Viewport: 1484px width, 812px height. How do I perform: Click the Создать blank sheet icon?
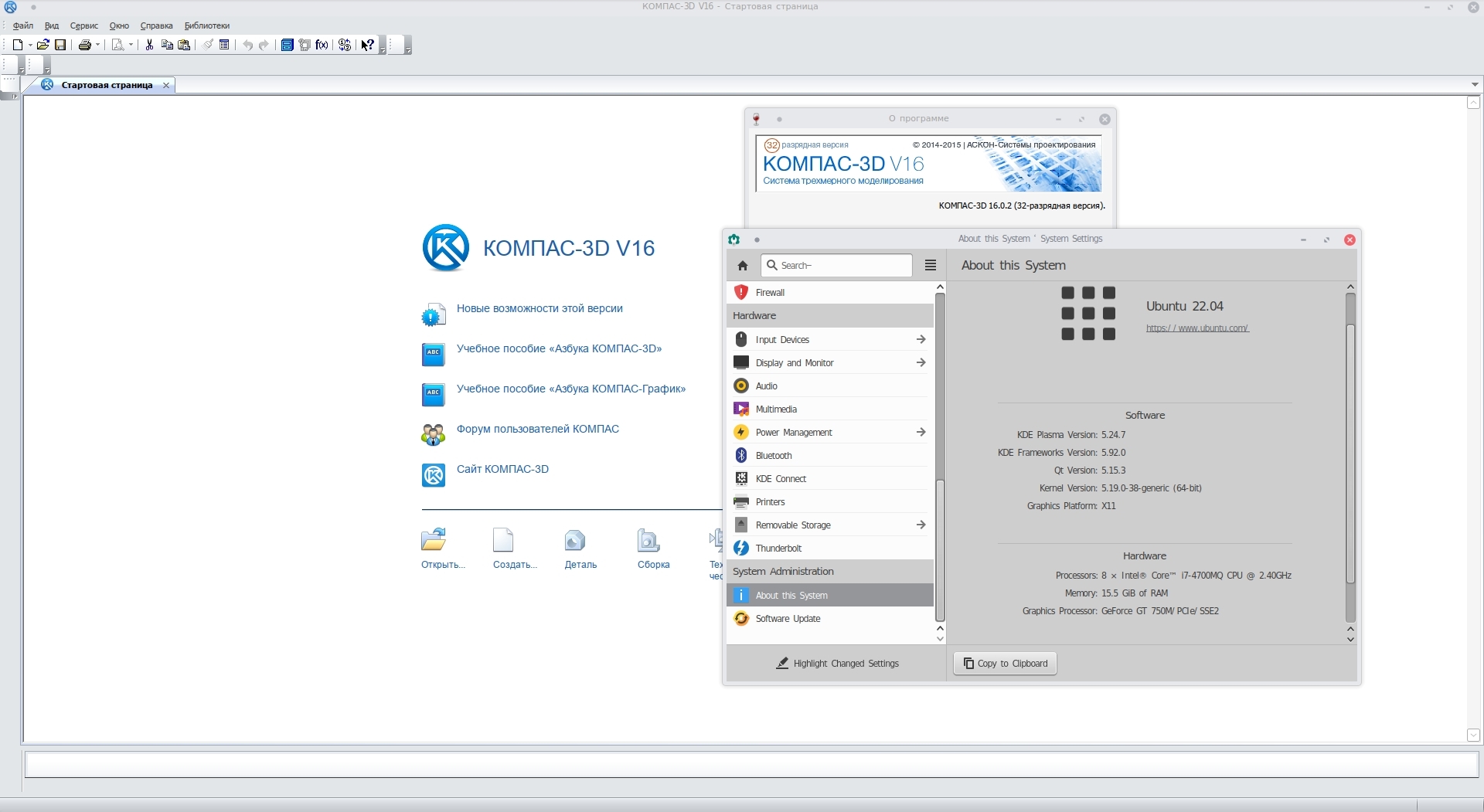coord(503,539)
